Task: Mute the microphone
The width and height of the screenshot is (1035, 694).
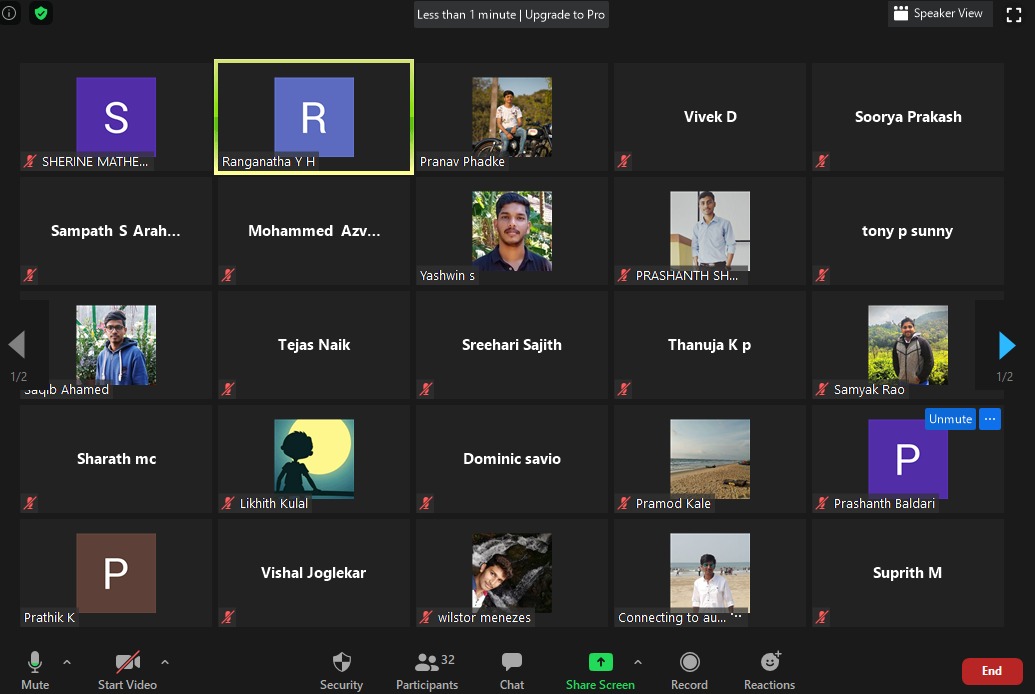Action: coord(35,663)
